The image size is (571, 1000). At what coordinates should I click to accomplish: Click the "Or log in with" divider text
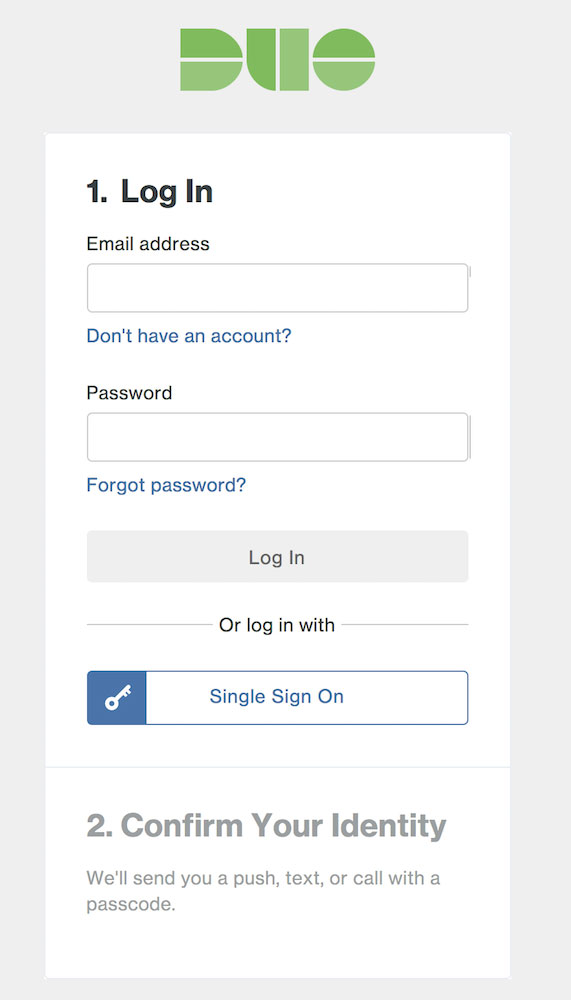pyautogui.click(x=277, y=624)
